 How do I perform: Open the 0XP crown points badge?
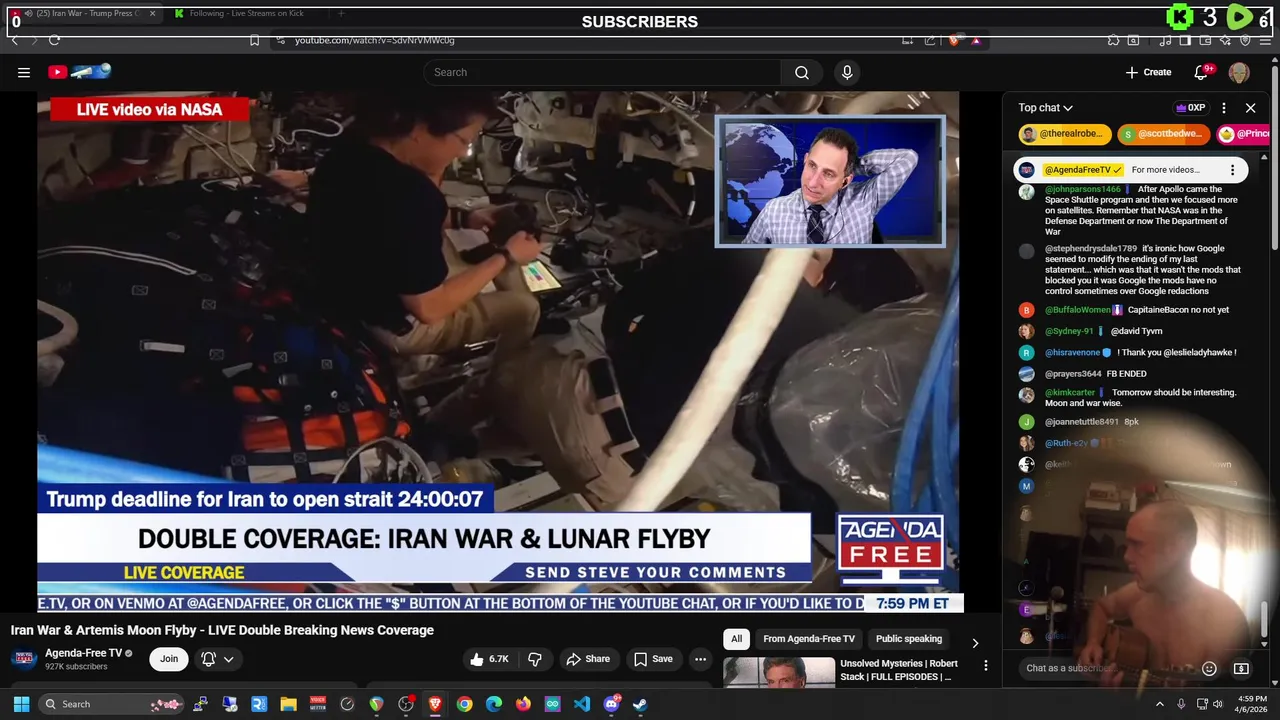[x=1190, y=108]
